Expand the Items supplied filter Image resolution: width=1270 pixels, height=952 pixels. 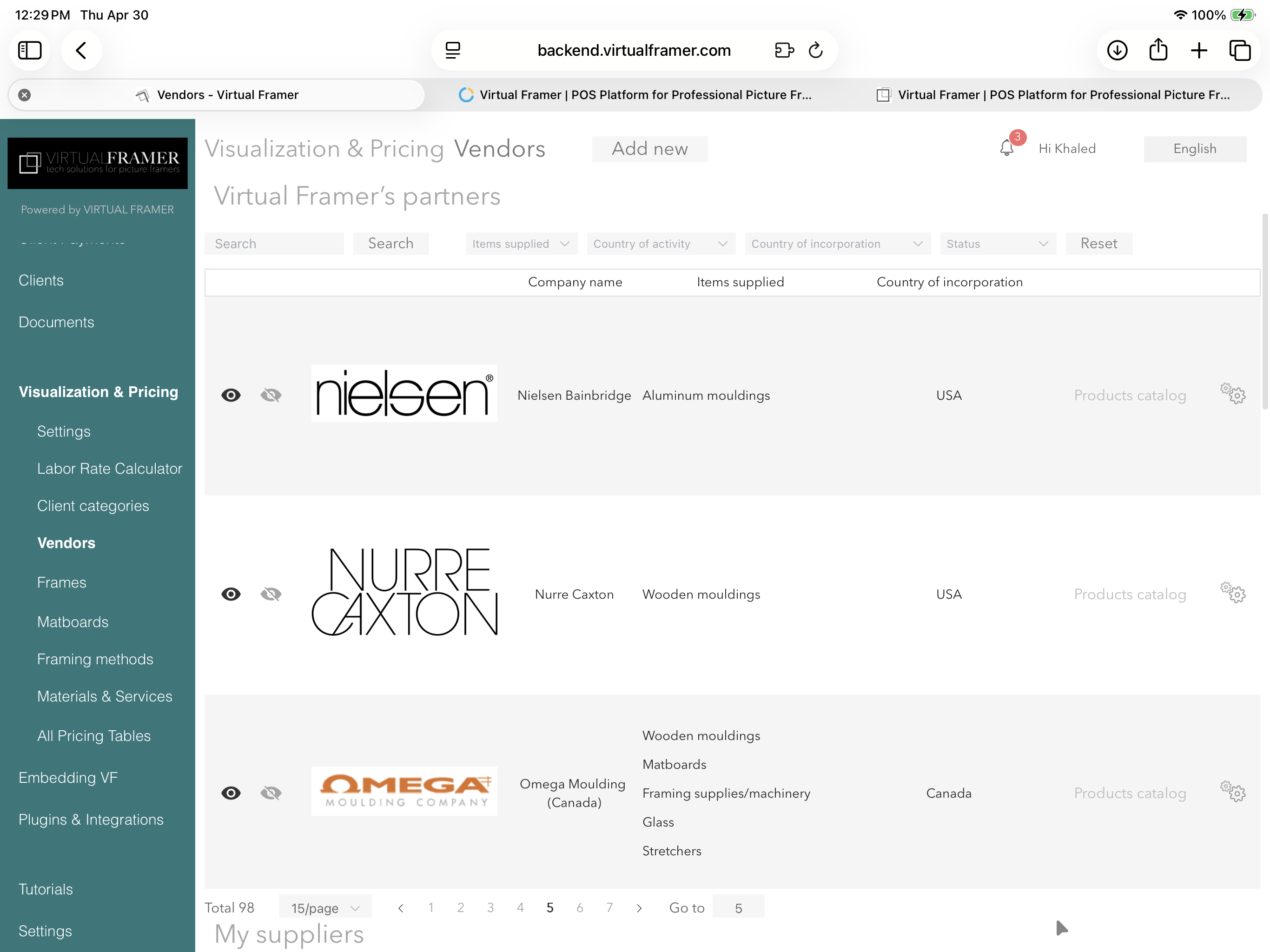coord(521,244)
